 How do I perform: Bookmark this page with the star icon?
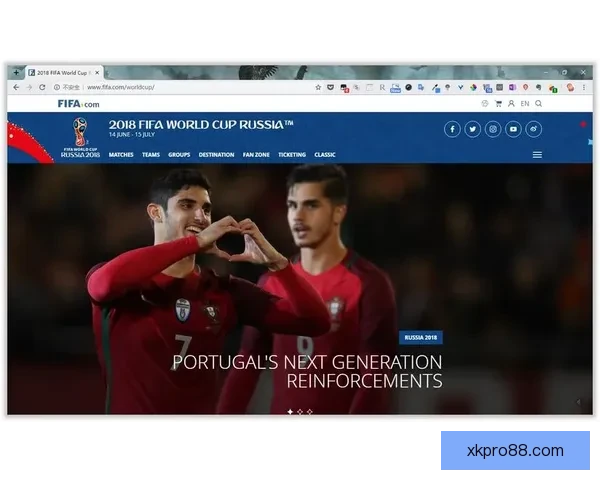click(x=318, y=87)
